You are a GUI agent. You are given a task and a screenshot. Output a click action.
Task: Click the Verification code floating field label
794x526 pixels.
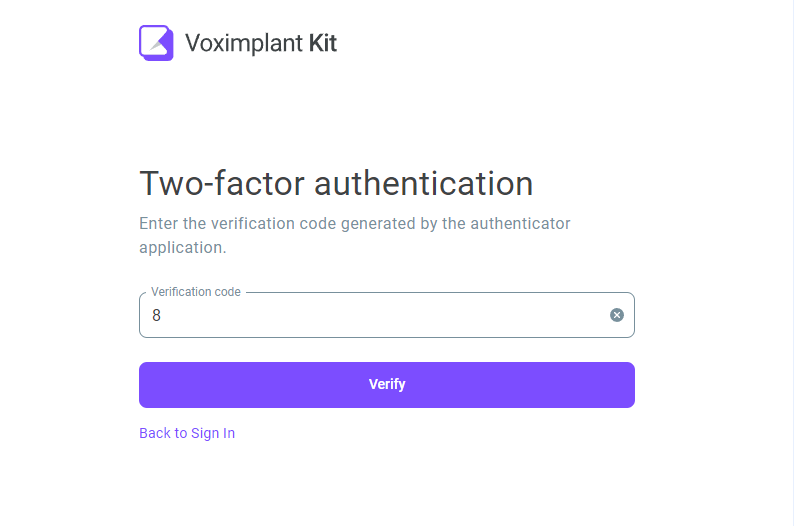[195, 292]
